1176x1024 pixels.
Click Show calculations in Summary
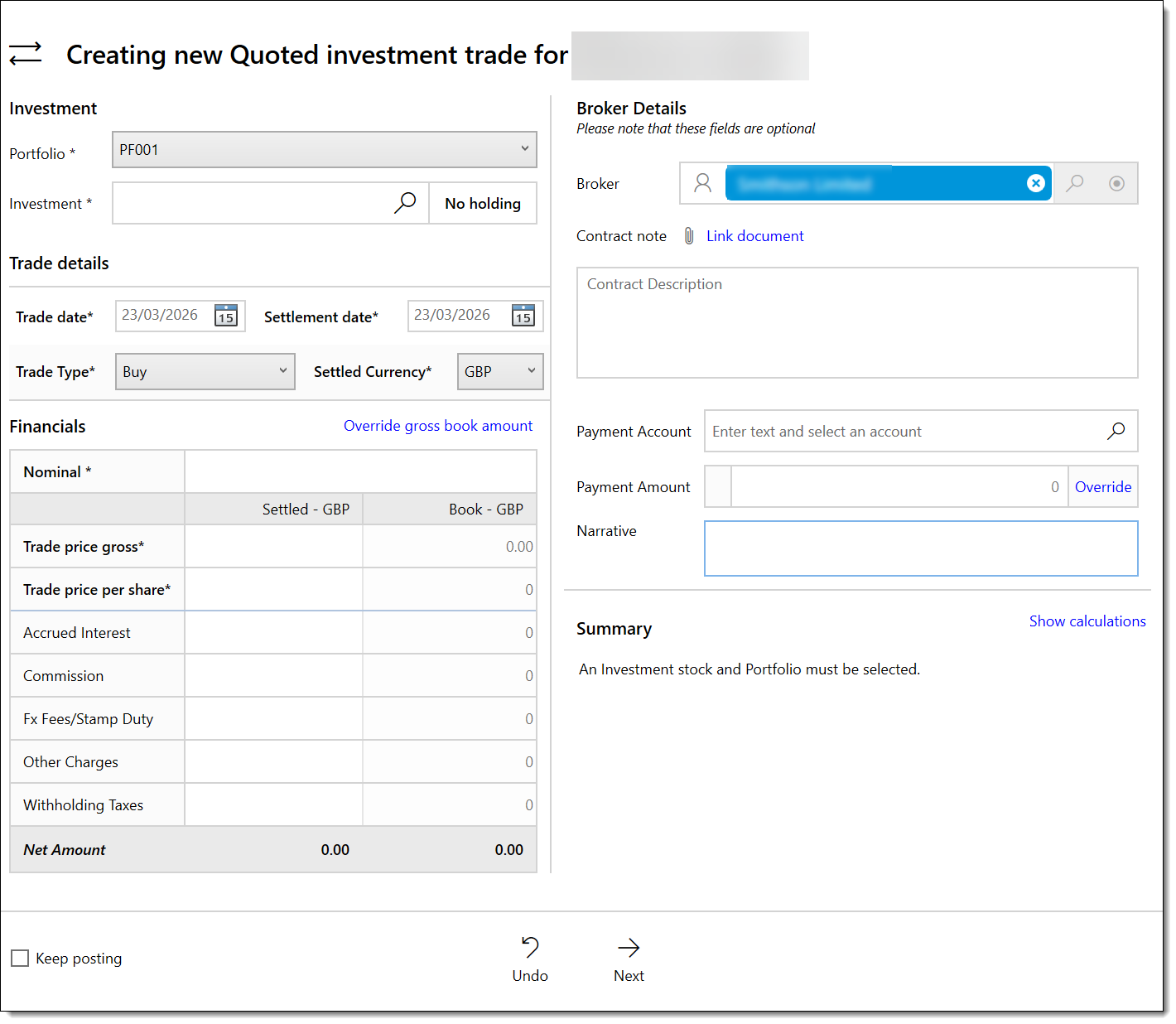pos(1087,621)
